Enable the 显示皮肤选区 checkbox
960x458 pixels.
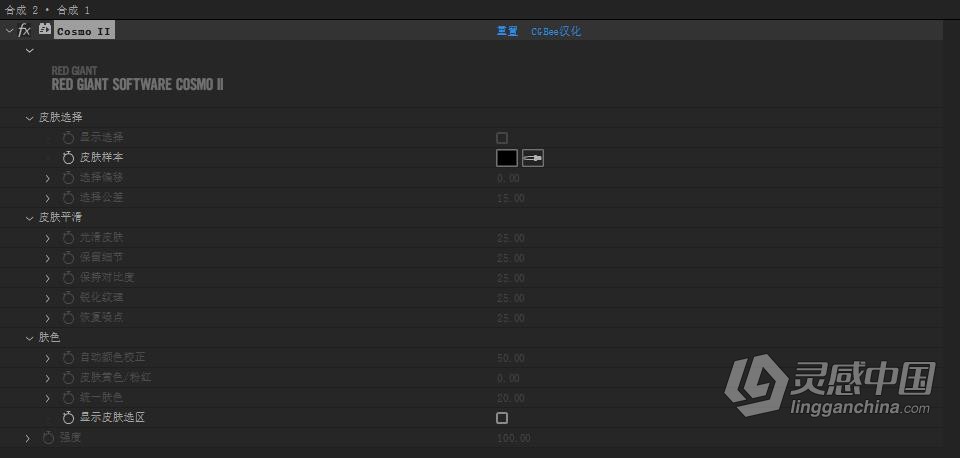(502, 418)
